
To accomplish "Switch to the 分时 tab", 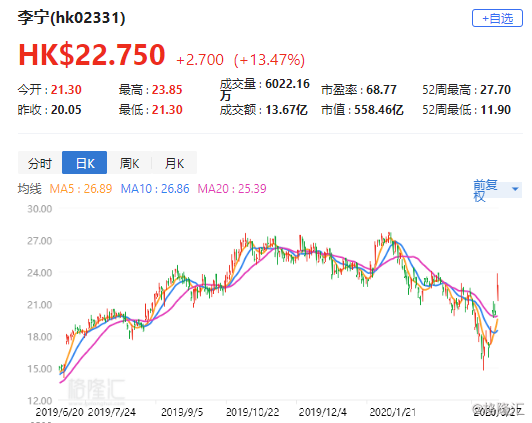I will 40,163.
